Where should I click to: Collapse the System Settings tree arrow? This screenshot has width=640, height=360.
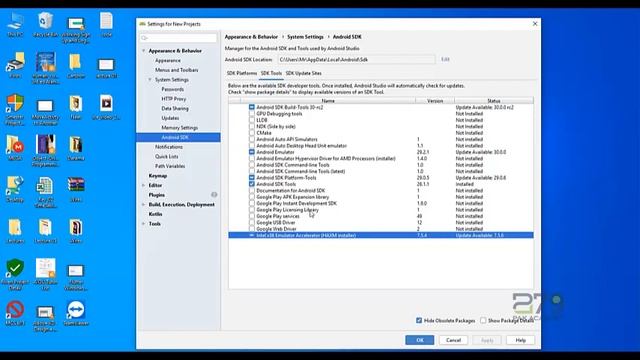click(150, 80)
